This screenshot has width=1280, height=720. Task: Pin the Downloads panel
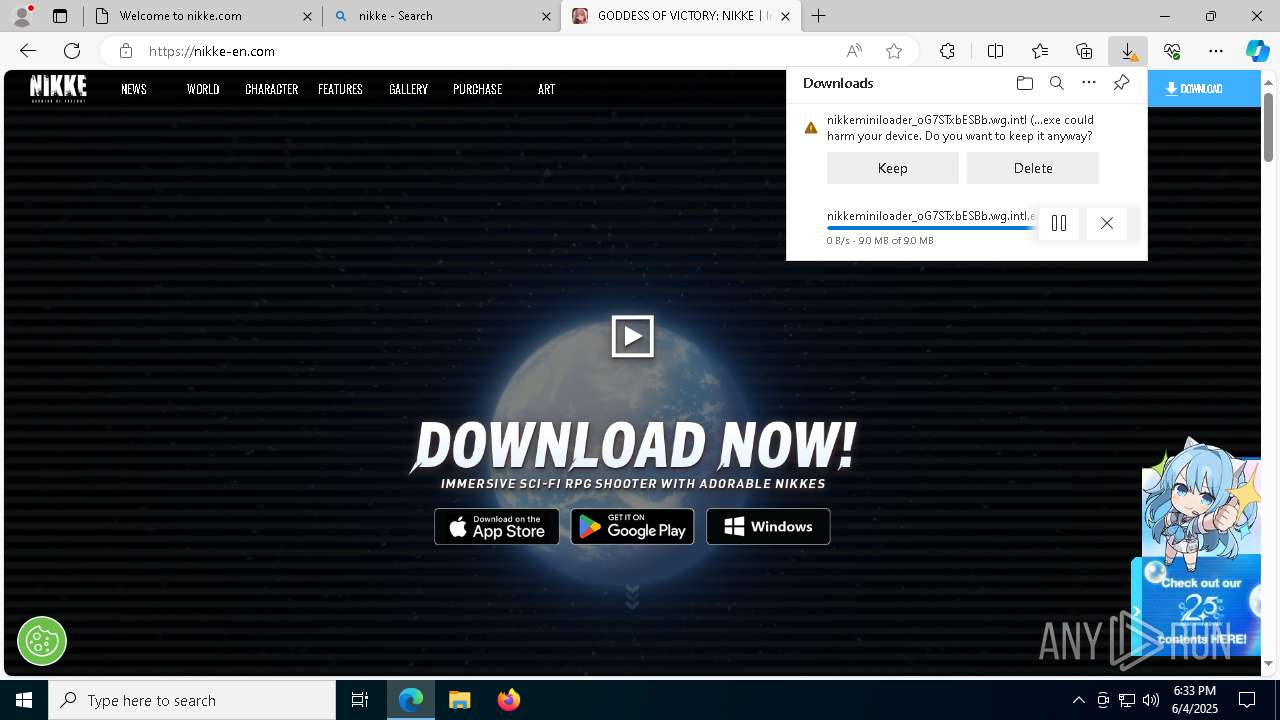pyautogui.click(x=1122, y=83)
